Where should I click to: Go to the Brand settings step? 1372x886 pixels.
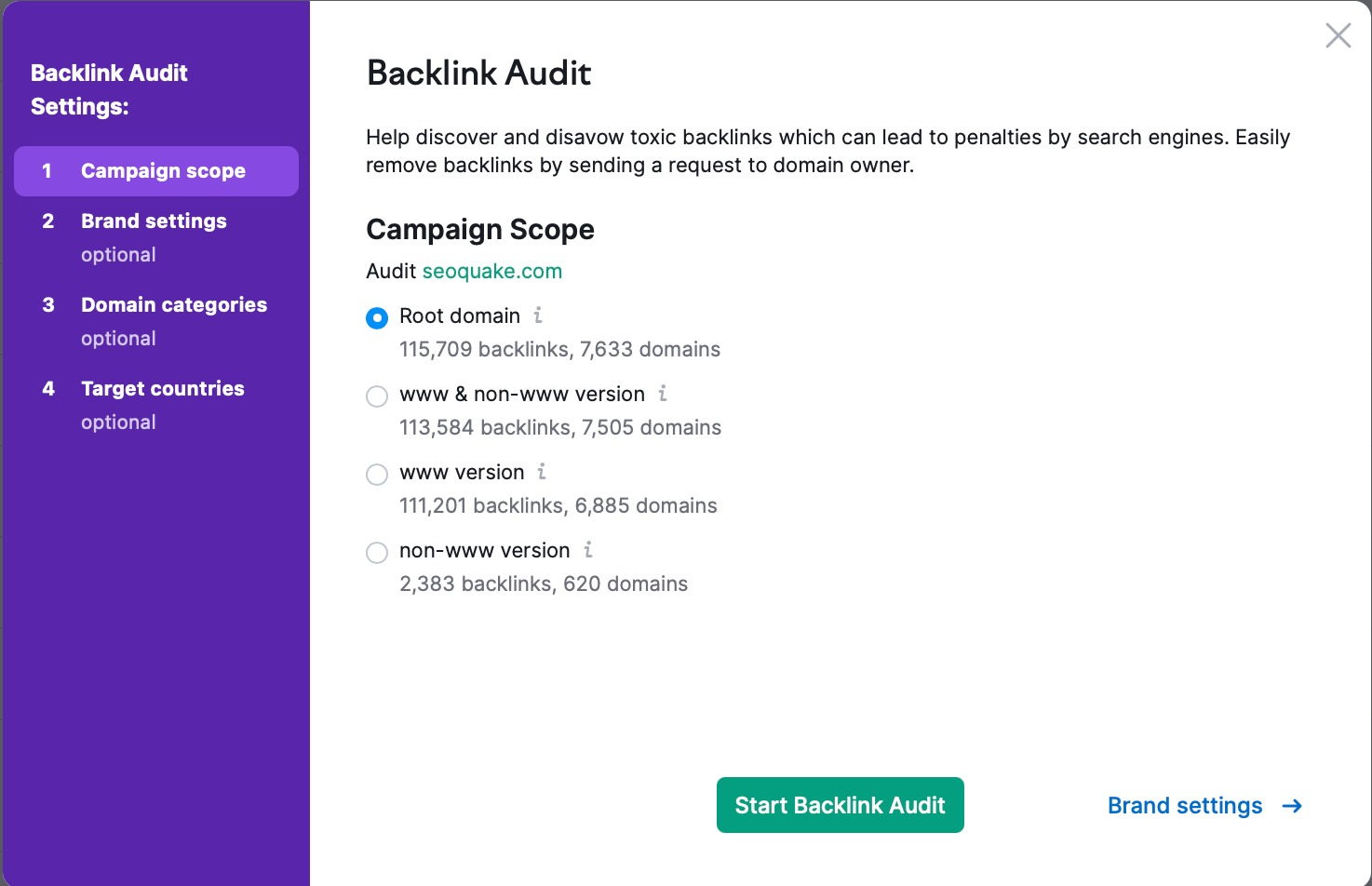(154, 221)
